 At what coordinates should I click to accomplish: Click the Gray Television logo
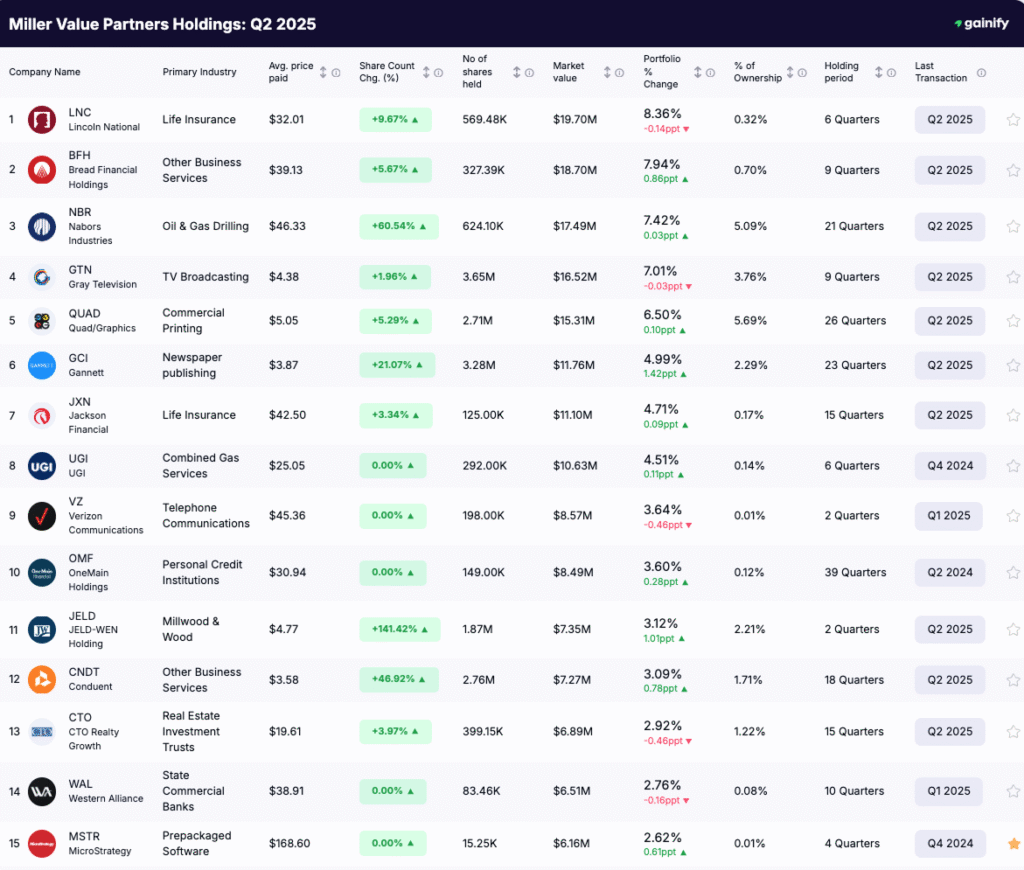pyautogui.click(x=42, y=277)
